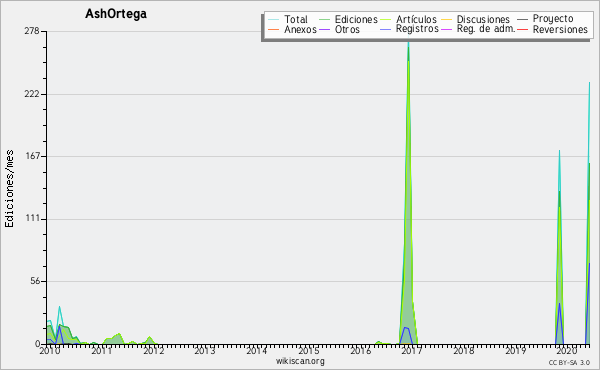
Task: Click the cyan Total line color in legend
Action: click(274, 19)
